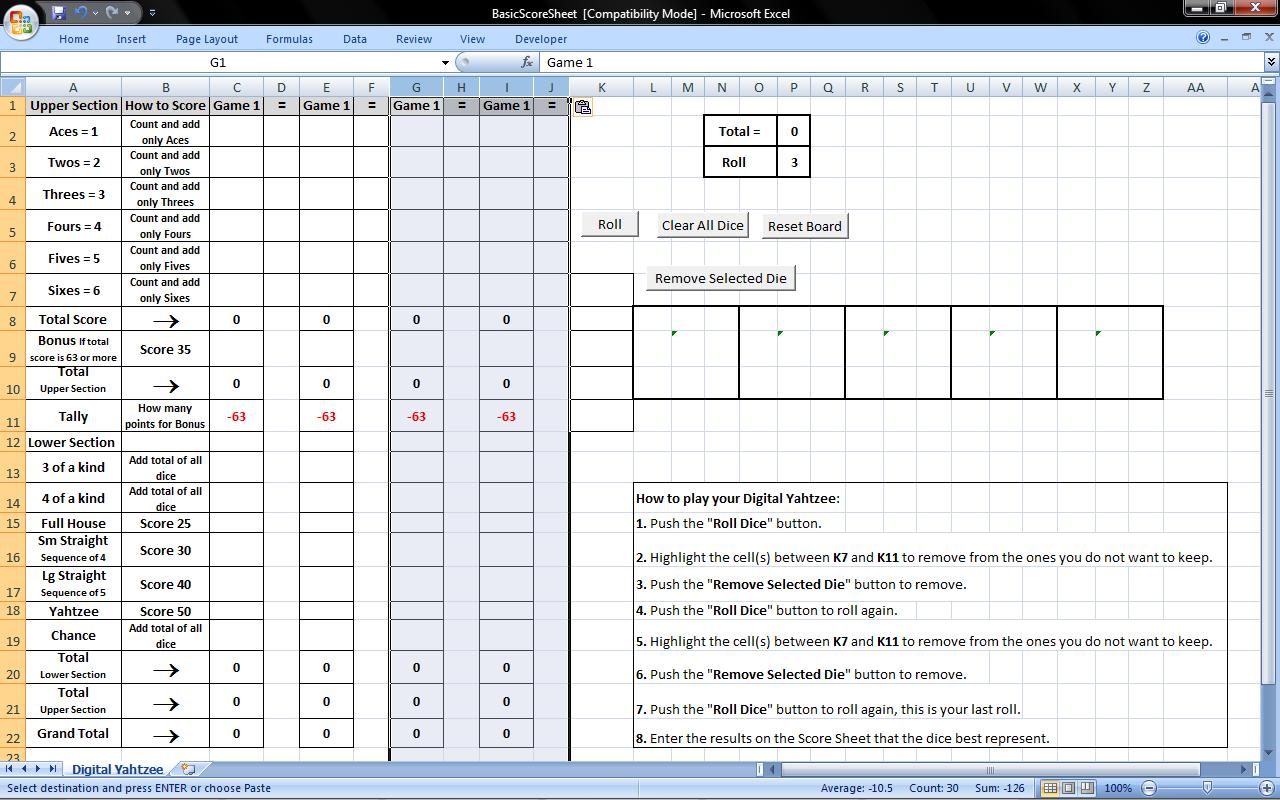Select the Total value cell showing 0
The height and width of the screenshot is (800, 1280).
tap(794, 131)
